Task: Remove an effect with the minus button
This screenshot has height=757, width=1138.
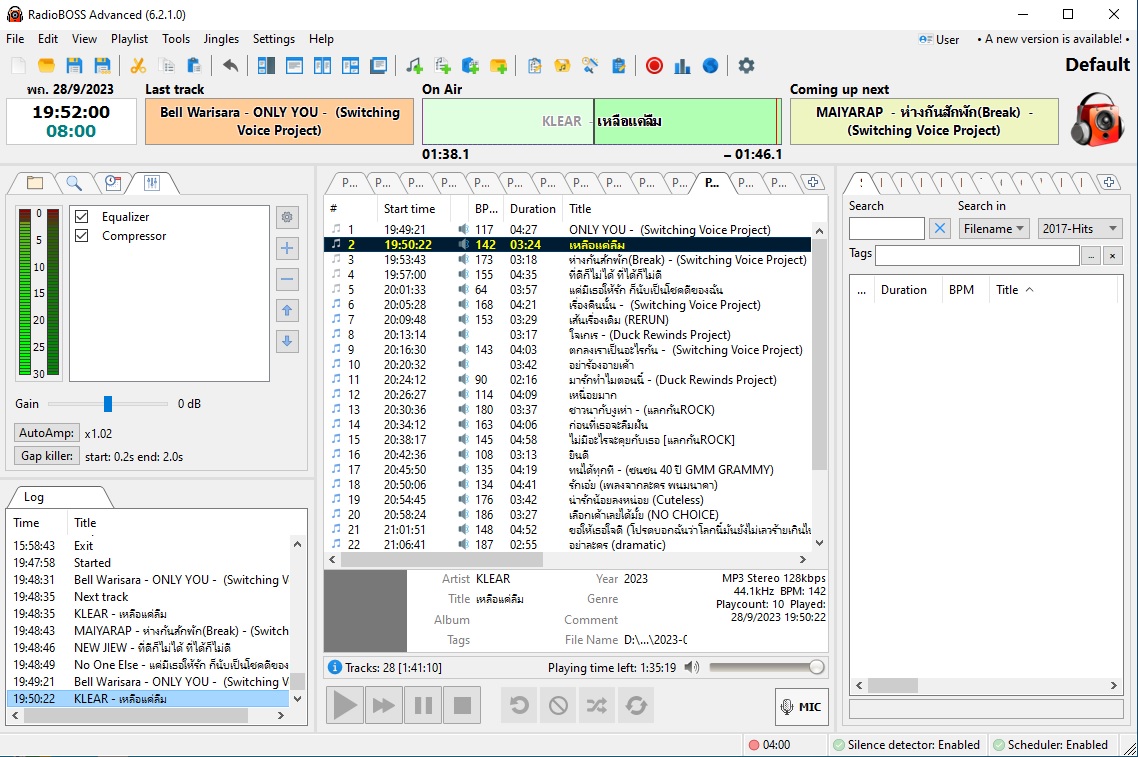Action: click(x=287, y=279)
